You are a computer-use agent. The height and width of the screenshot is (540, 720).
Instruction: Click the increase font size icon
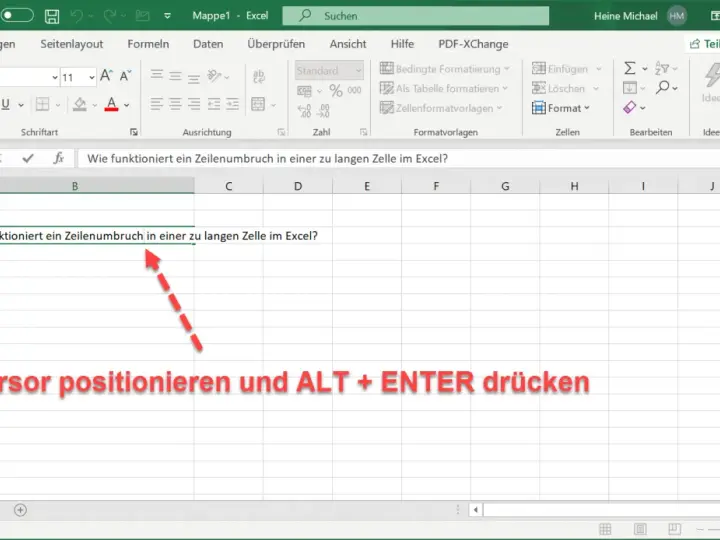(x=107, y=75)
